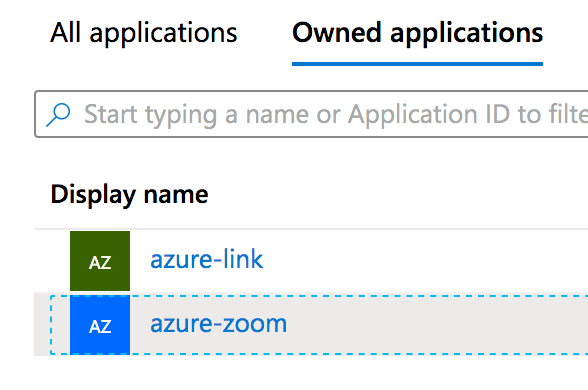This screenshot has height=390, width=588.
Task: Click the blue underline beneath Owned applications
Action: (417, 64)
